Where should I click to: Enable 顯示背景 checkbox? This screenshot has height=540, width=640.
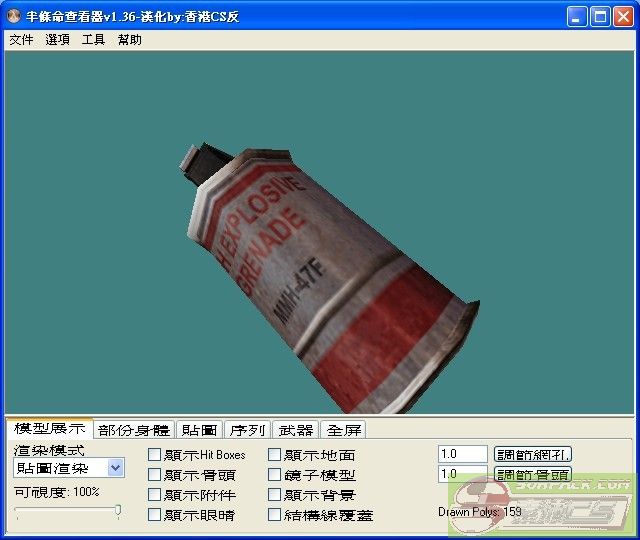(274, 494)
